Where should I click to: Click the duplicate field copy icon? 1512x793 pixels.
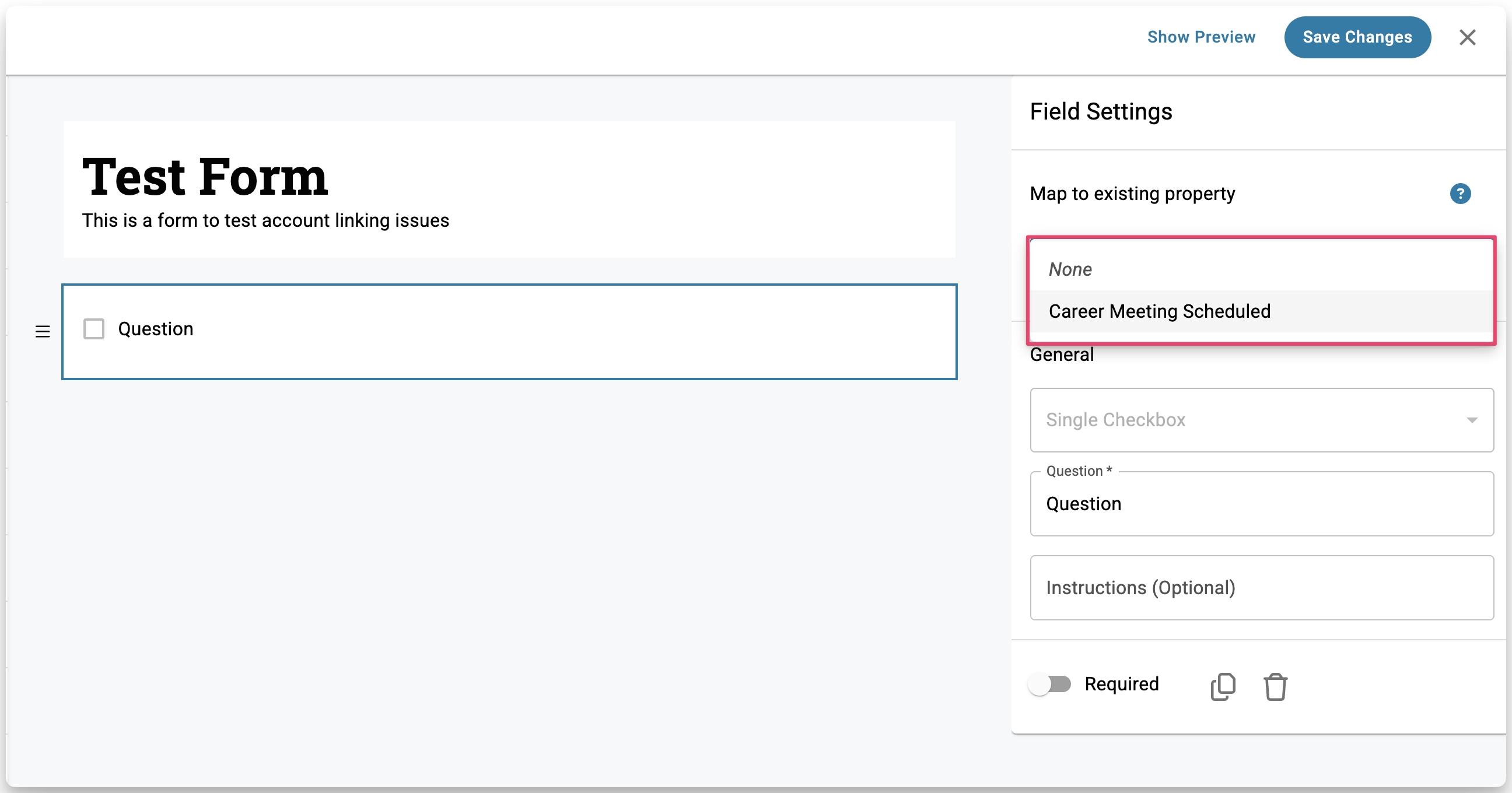click(x=1223, y=686)
